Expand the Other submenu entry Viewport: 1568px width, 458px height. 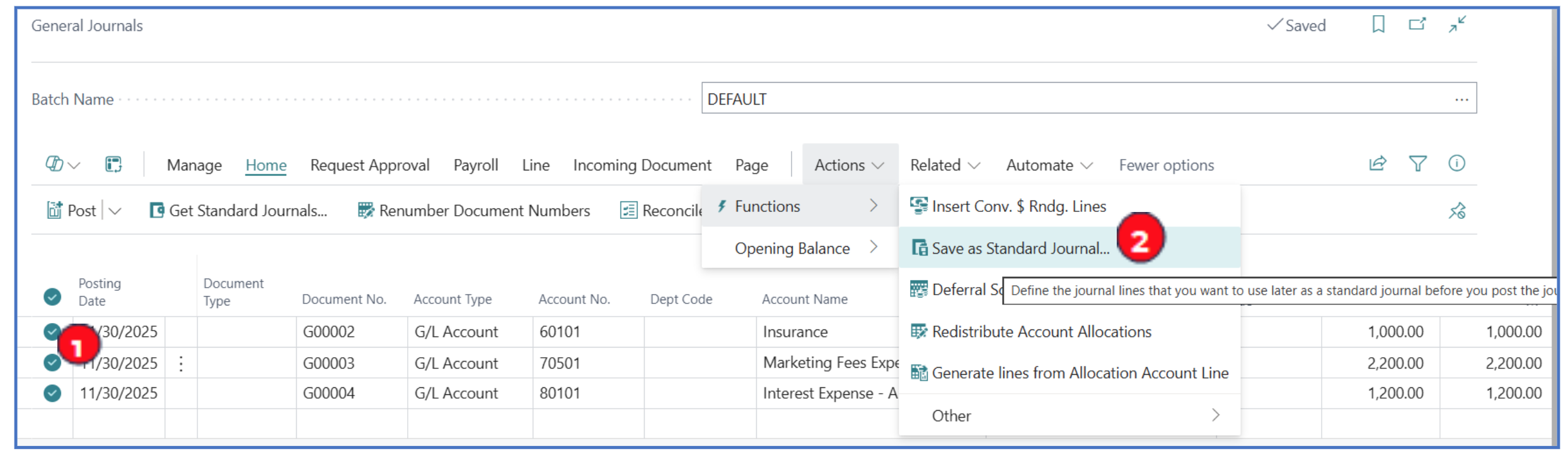pyautogui.click(x=1069, y=416)
